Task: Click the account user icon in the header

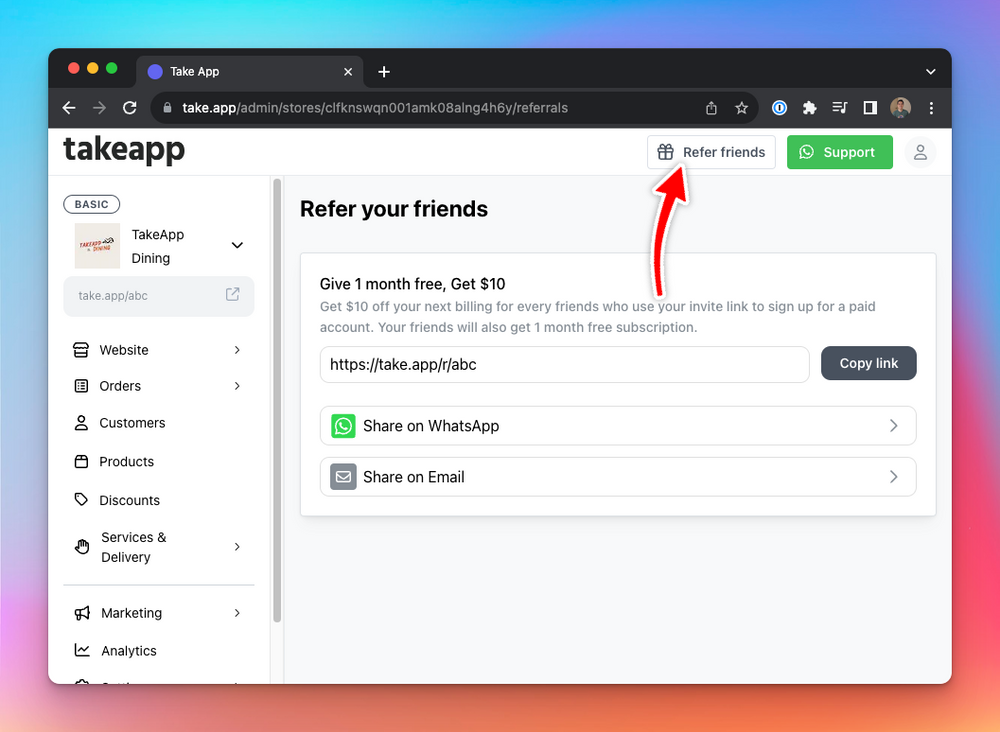Action: click(920, 152)
